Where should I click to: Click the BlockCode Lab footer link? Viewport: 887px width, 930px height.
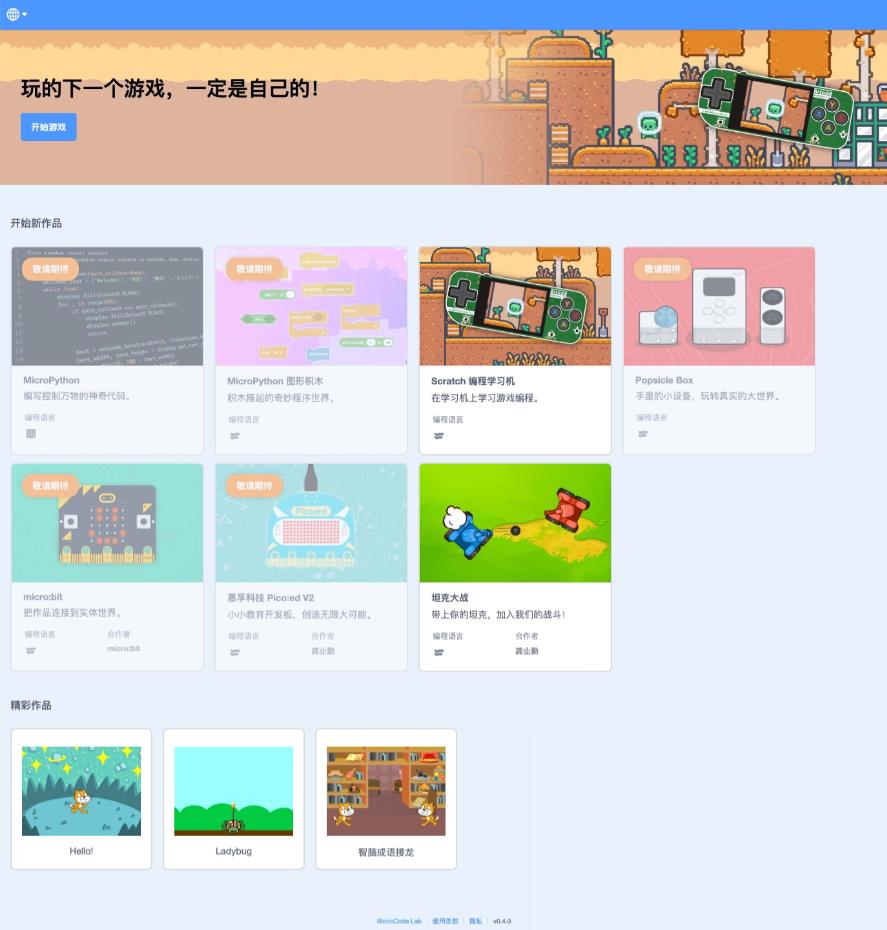(x=399, y=921)
